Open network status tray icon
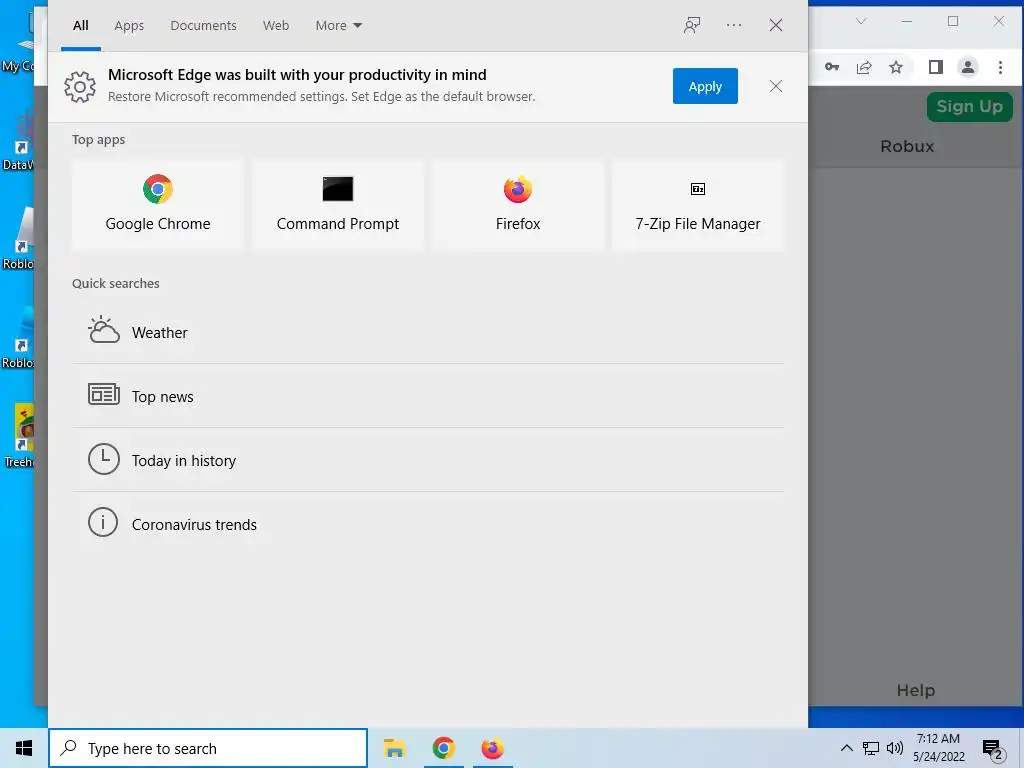Screen dimensions: 1024x768 pyautogui.click(x=871, y=748)
